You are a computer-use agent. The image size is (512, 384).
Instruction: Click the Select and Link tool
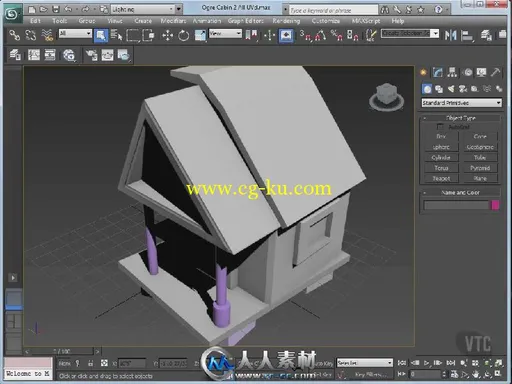pos(14,35)
